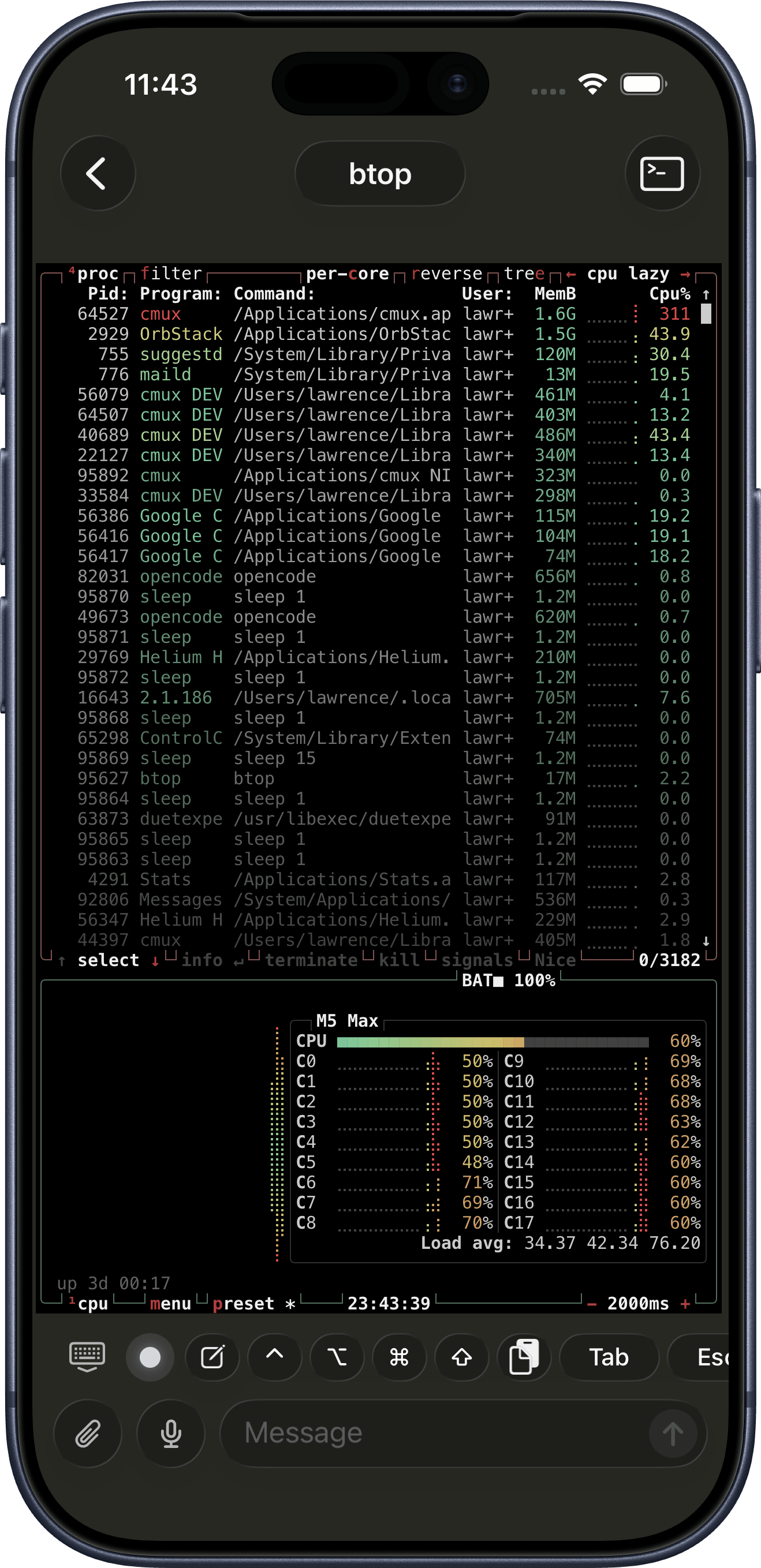Tap the send arrow button
761x1568 pixels.
(x=673, y=1434)
